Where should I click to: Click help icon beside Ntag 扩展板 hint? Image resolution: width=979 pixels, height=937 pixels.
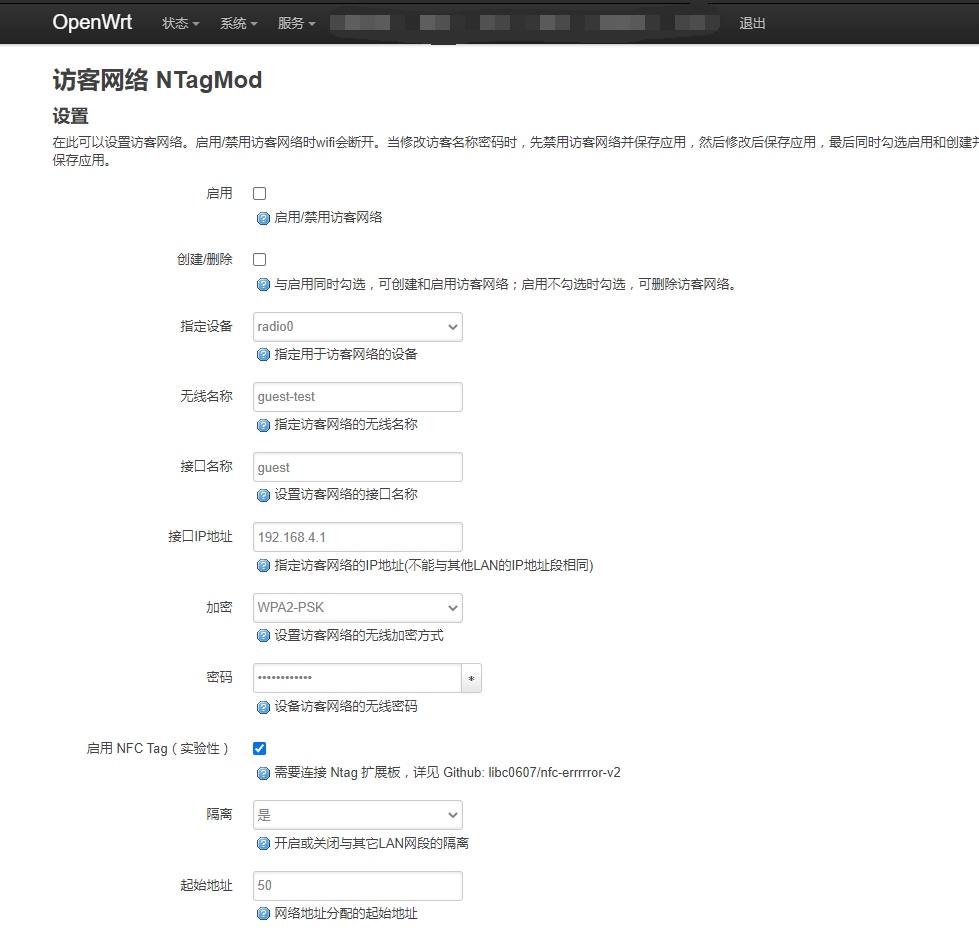pos(263,773)
